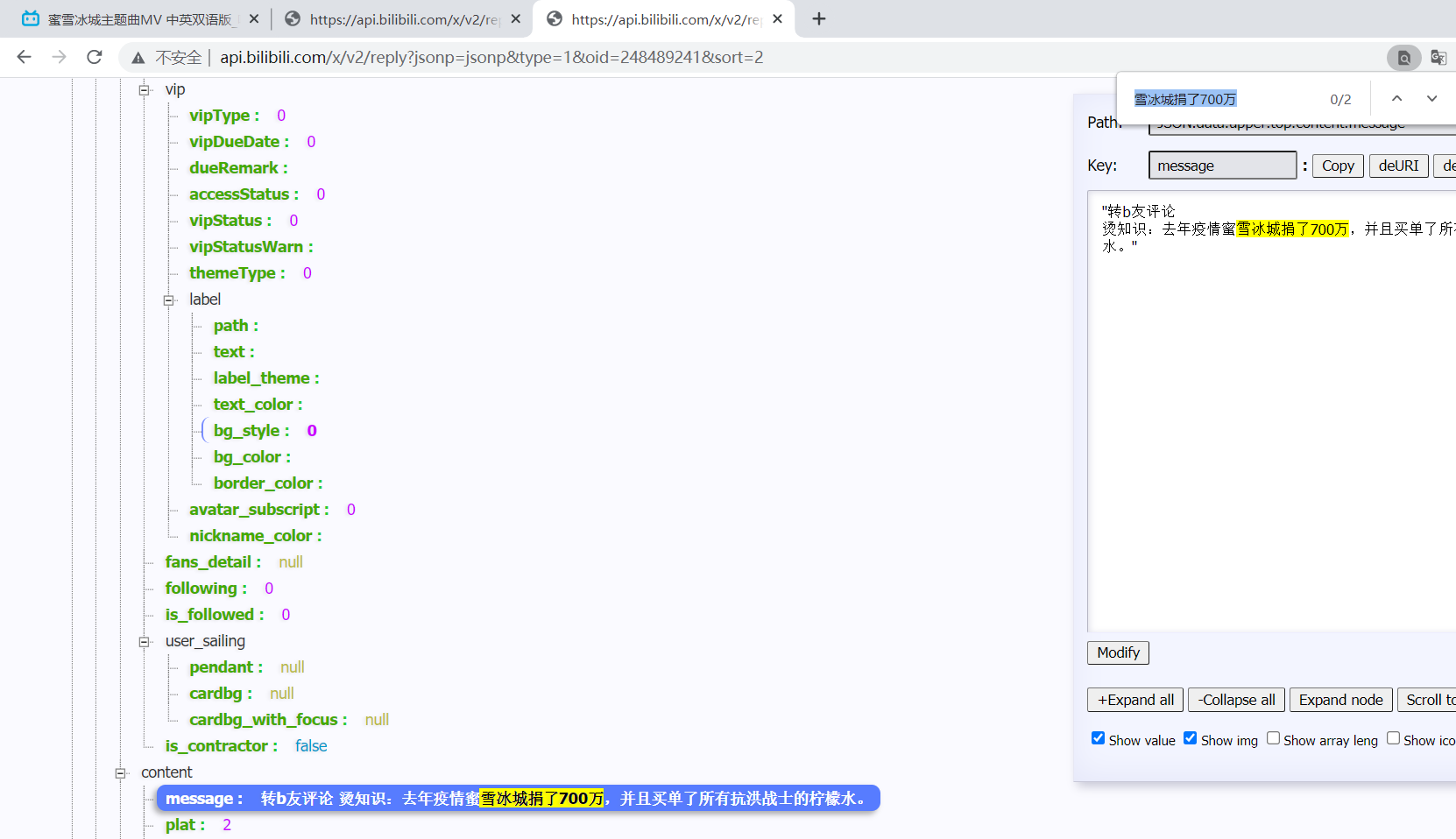Select the cardbg_with_focus row
This screenshot has width=1456, height=839.
[x=289, y=720]
